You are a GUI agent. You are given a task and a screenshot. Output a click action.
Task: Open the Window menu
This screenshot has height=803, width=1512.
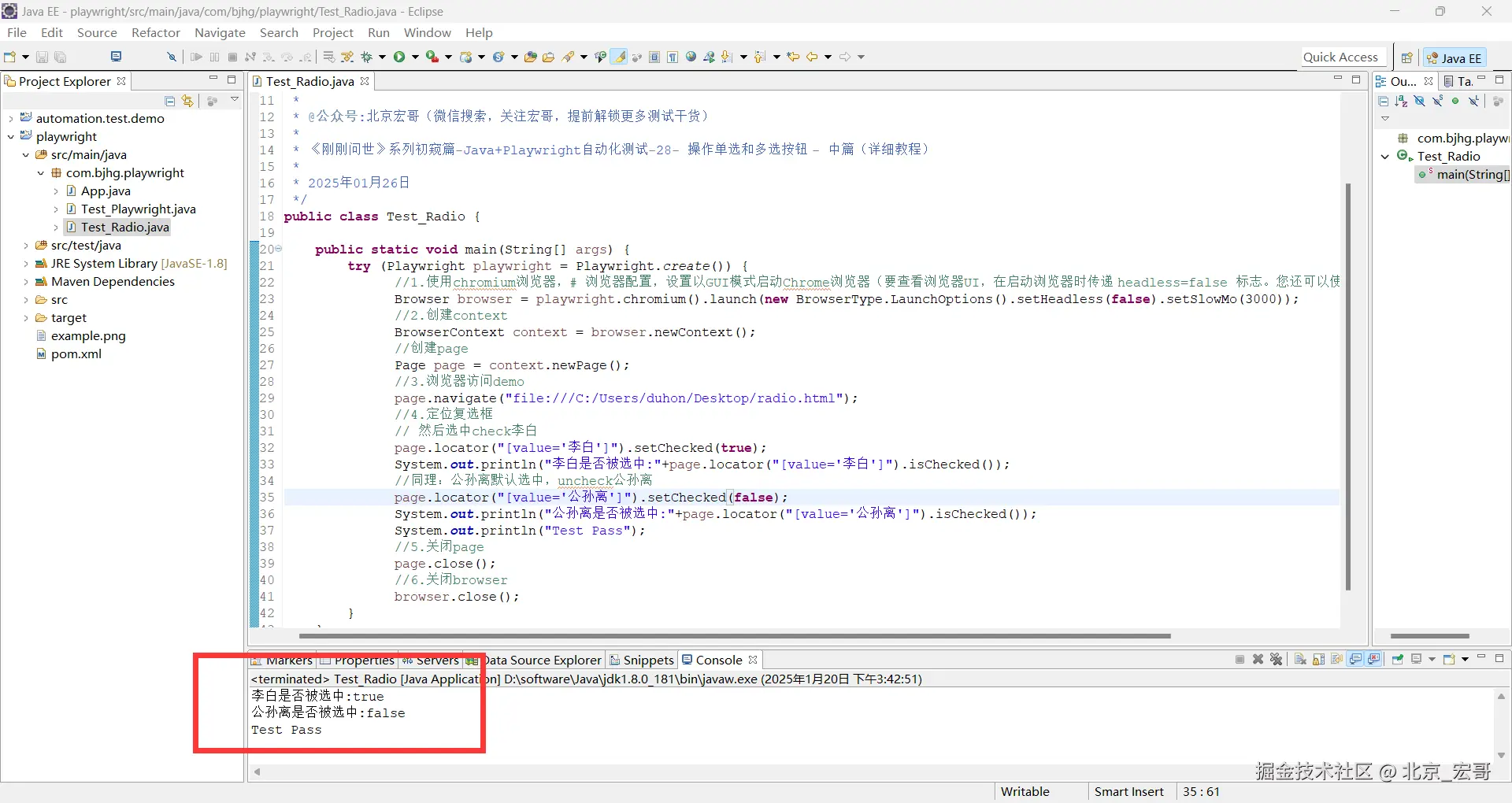tap(428, 32)
